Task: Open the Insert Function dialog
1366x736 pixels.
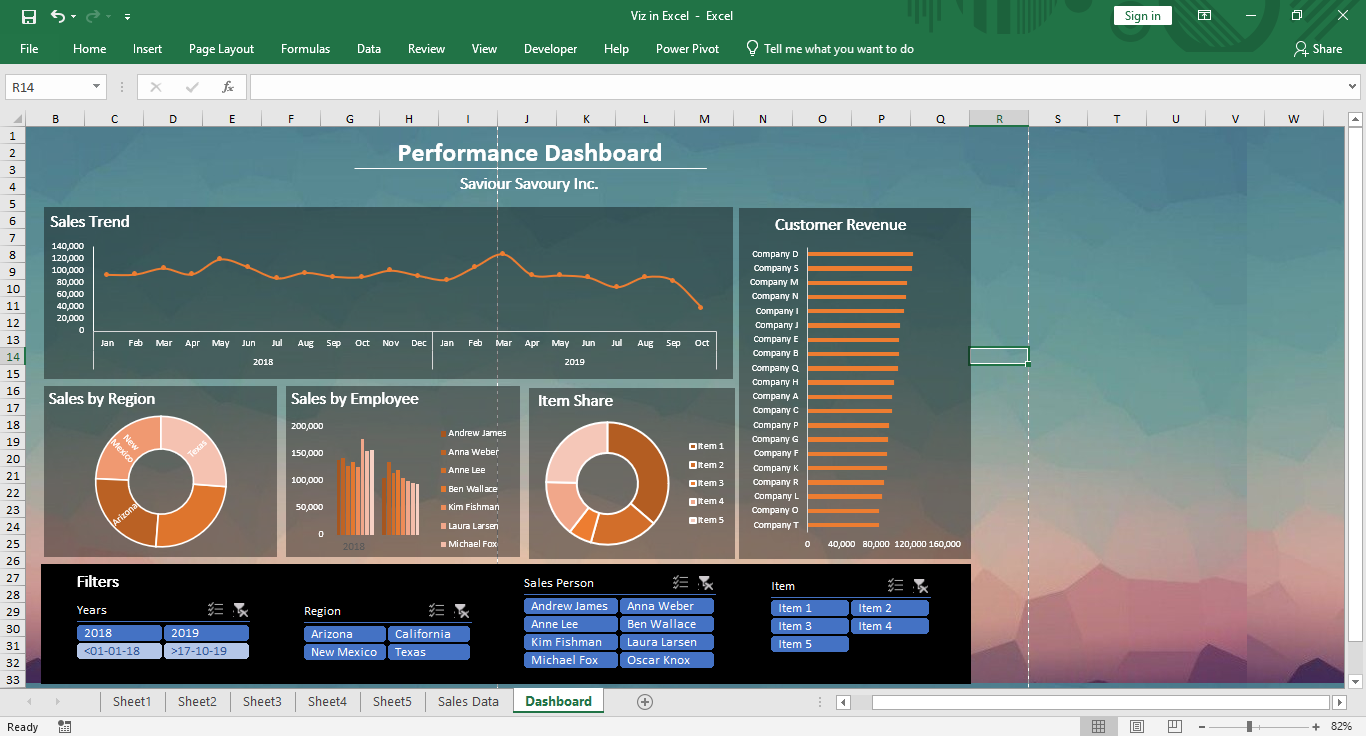Action: (228, 86)
